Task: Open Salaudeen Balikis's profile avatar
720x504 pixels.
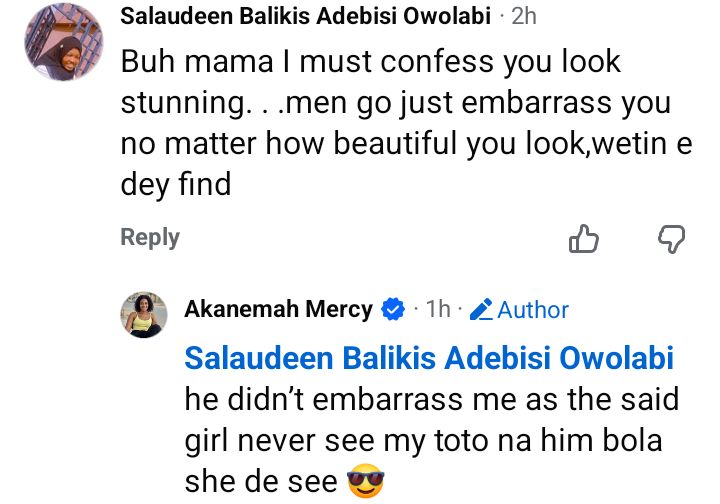Action: click(61, 43)
